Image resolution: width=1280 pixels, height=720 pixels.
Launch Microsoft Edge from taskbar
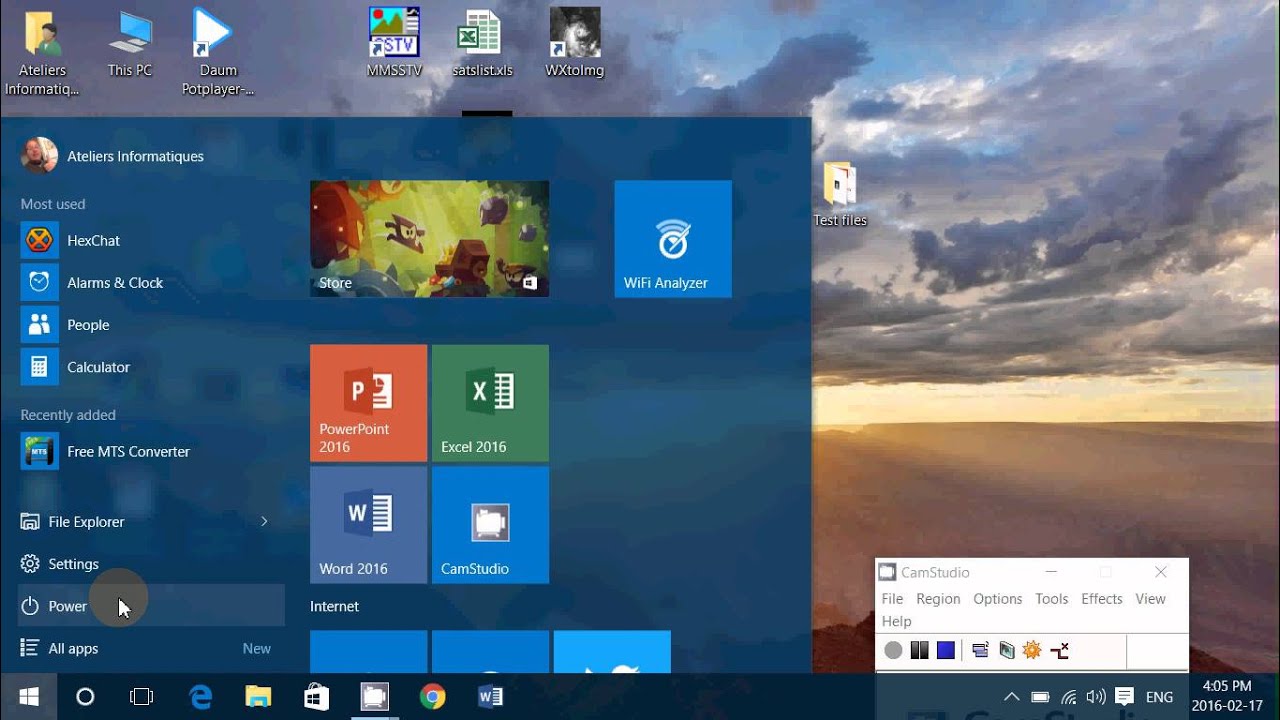201,697
